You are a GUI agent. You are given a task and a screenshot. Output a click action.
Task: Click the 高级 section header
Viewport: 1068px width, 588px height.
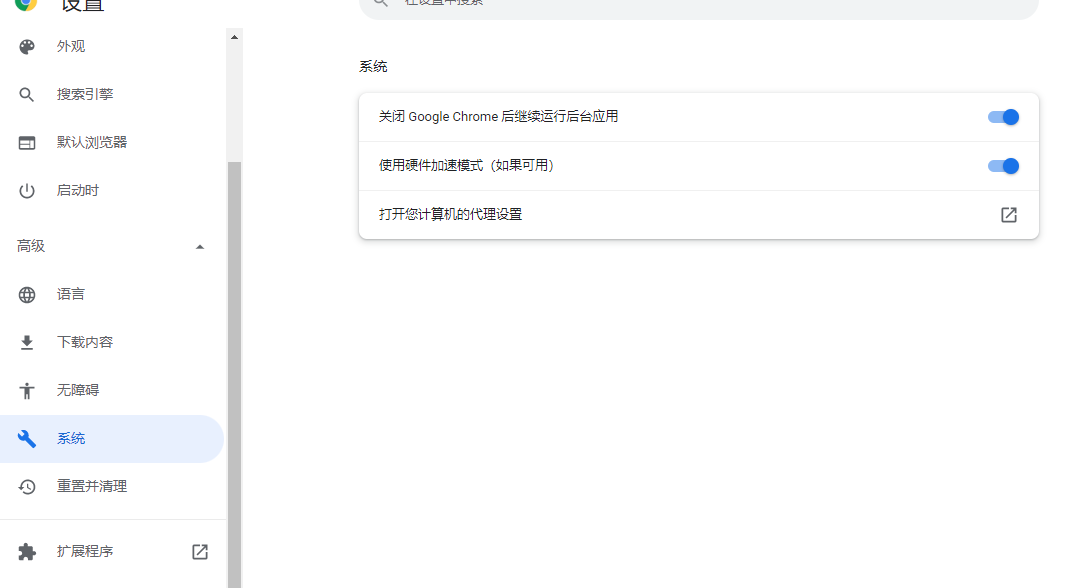tap(112, 246)
